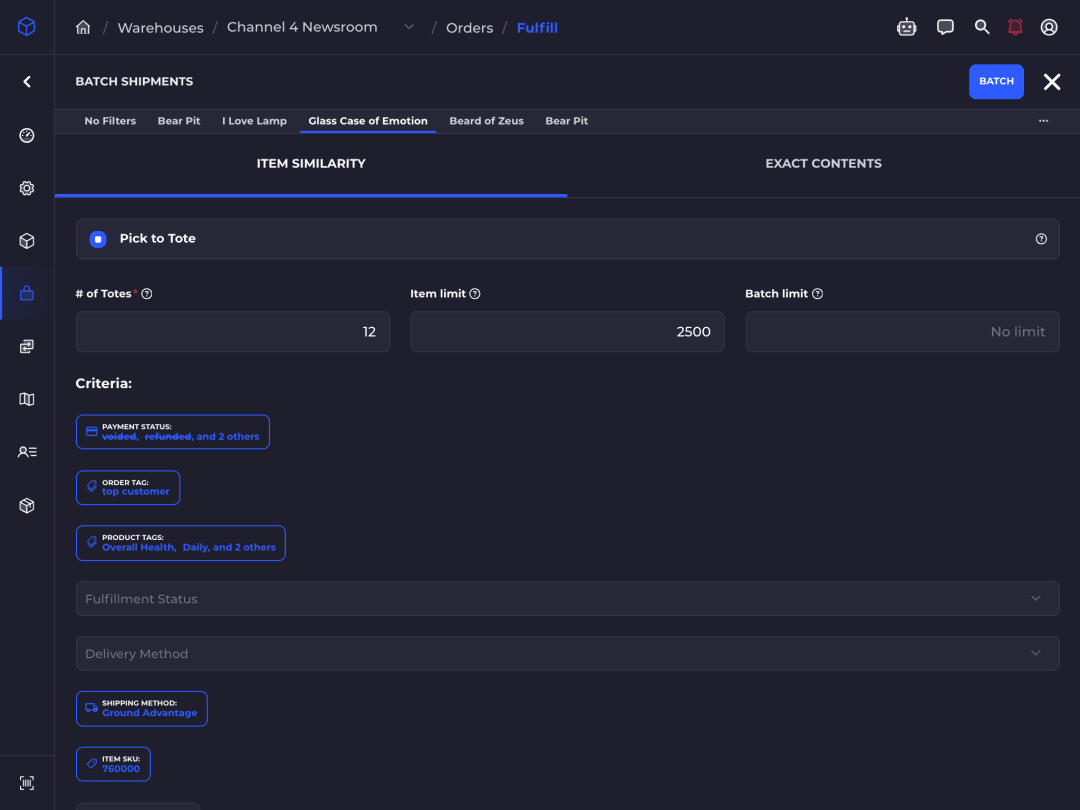The height and width of the screenshot is (810, 1080).
Task: Select the I Love Lamp filter tab
Action: [254, 121]
